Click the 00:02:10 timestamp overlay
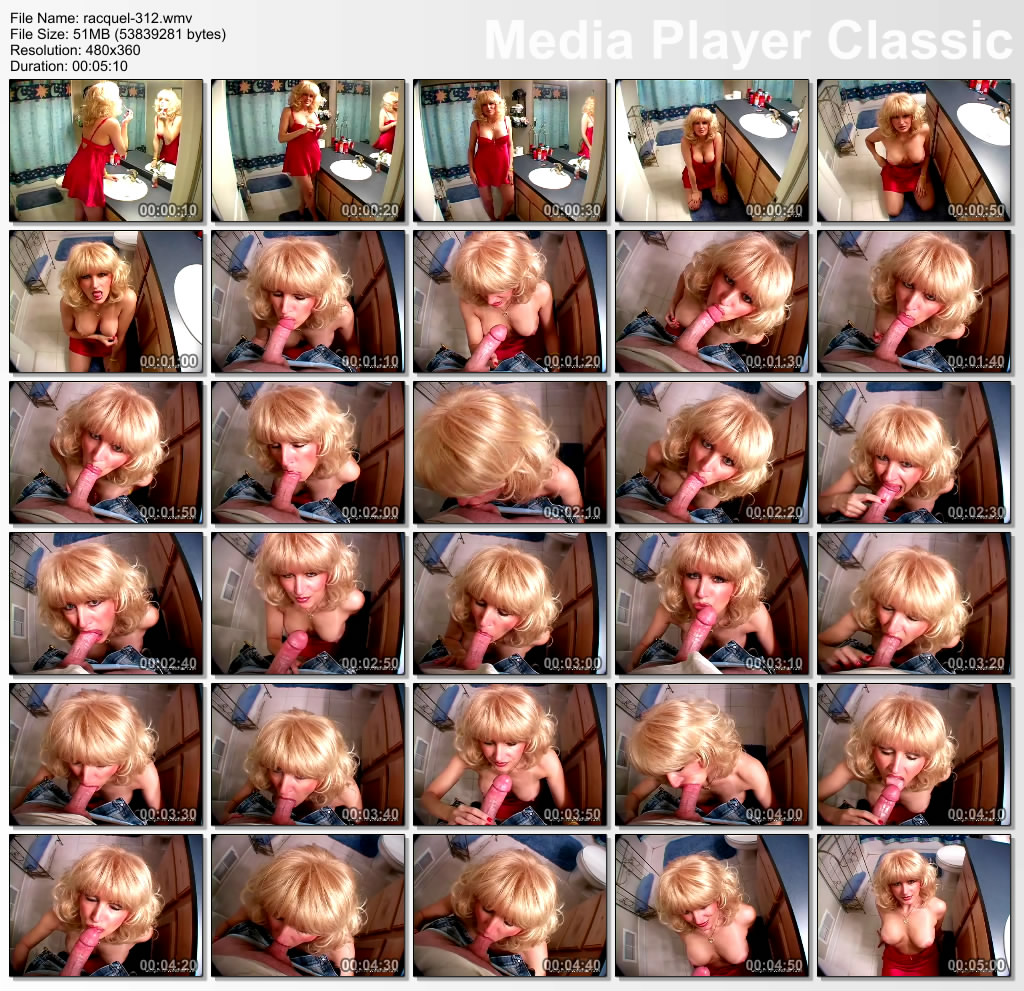 (x=573, y=513)
